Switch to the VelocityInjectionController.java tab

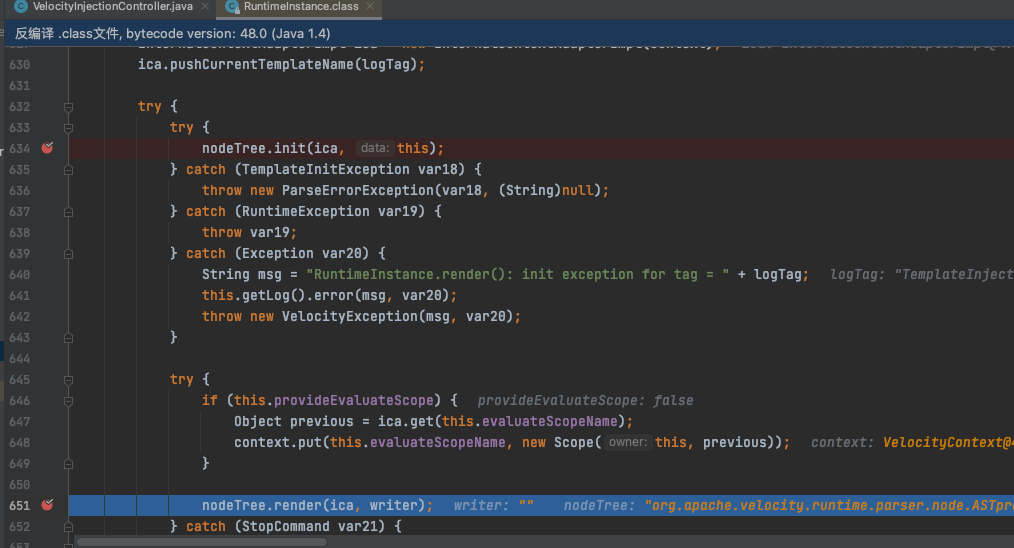click(112, 6)
